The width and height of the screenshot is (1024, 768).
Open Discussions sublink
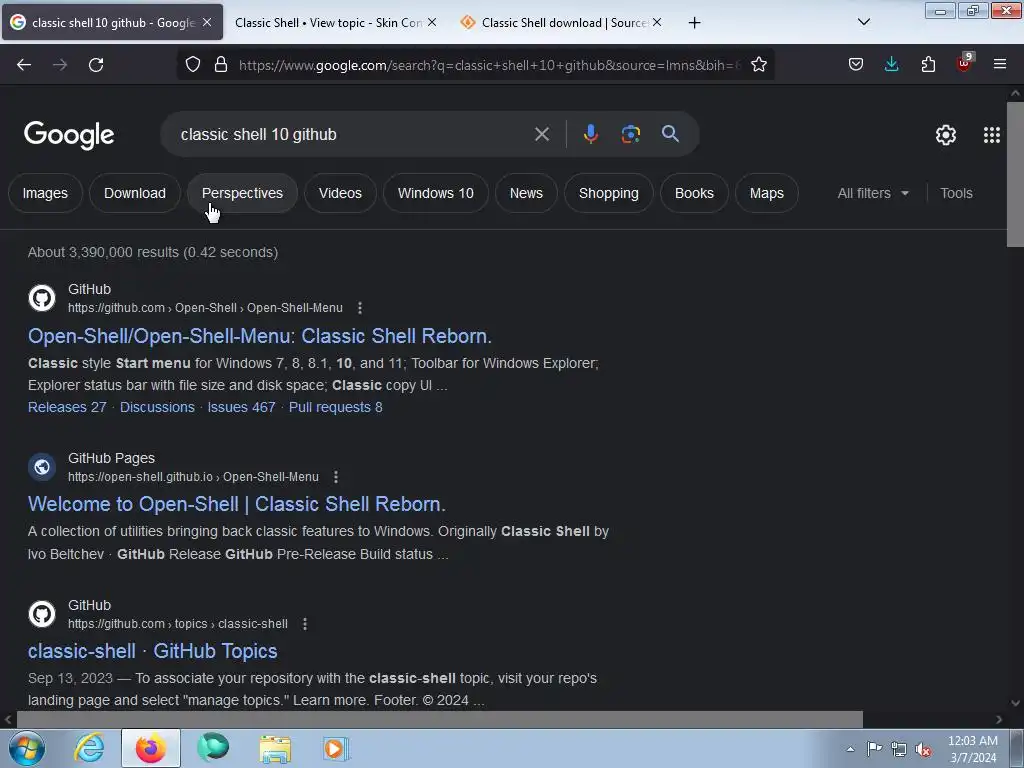[157, 407]
